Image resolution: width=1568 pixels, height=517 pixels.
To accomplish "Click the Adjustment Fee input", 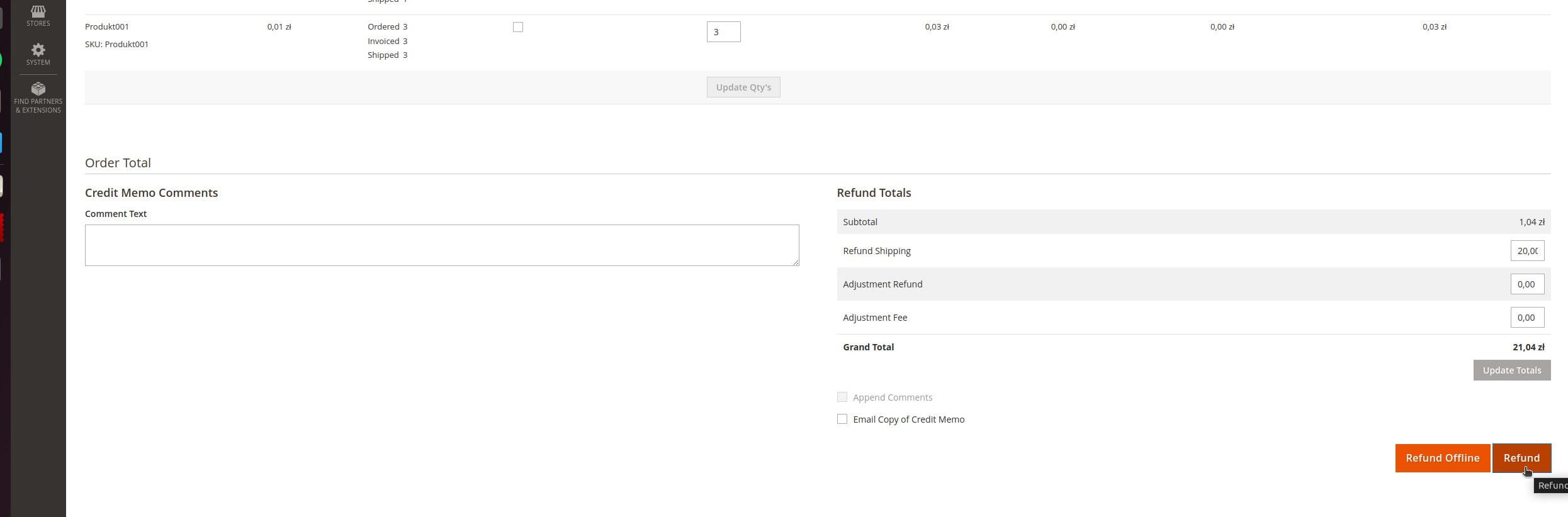I will (1526, 318).
